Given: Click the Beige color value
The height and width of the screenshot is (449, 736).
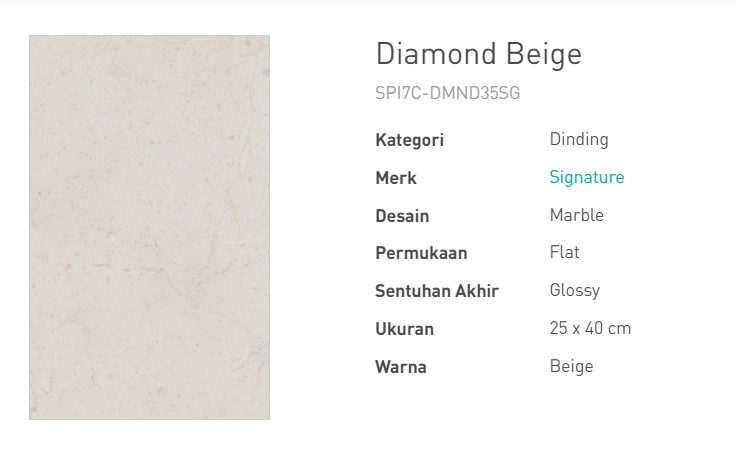Looking at the screenshot, I should [x=571, y=366].
